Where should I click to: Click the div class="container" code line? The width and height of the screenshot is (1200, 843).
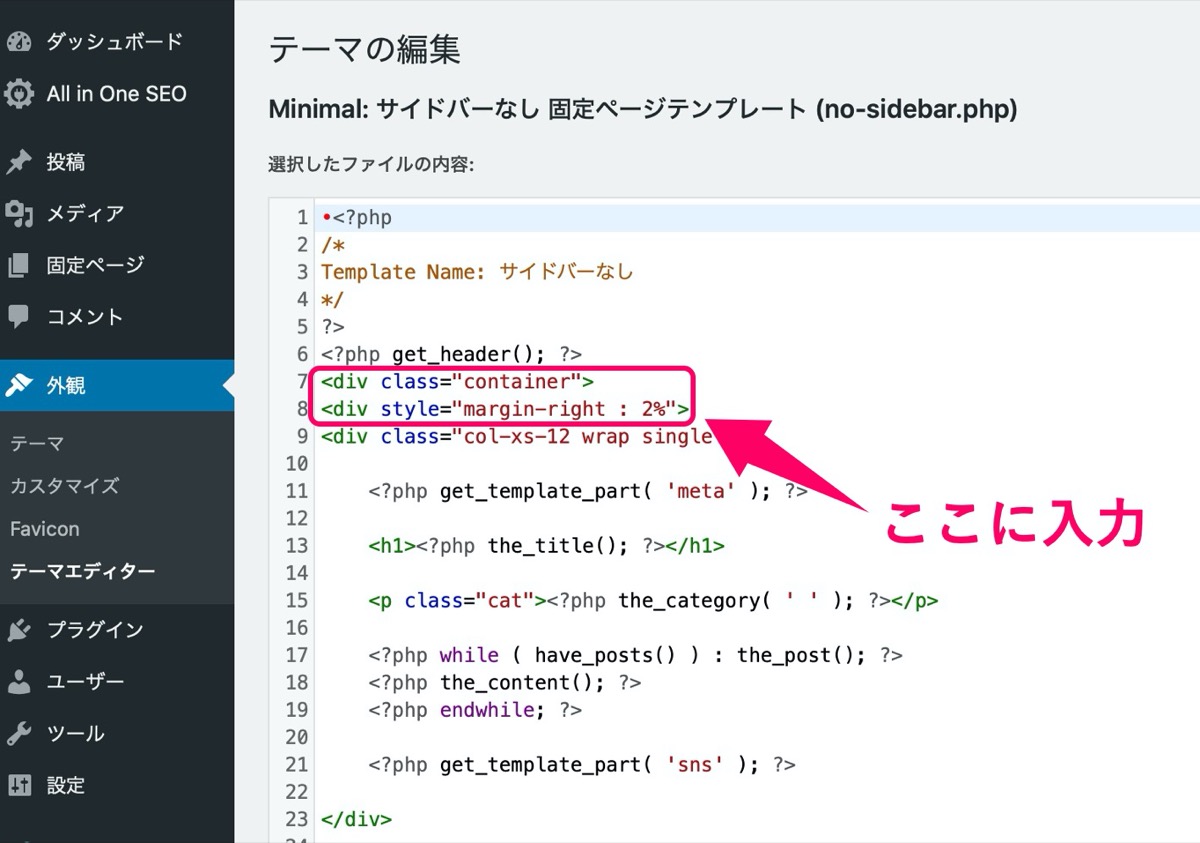(457, 381)
